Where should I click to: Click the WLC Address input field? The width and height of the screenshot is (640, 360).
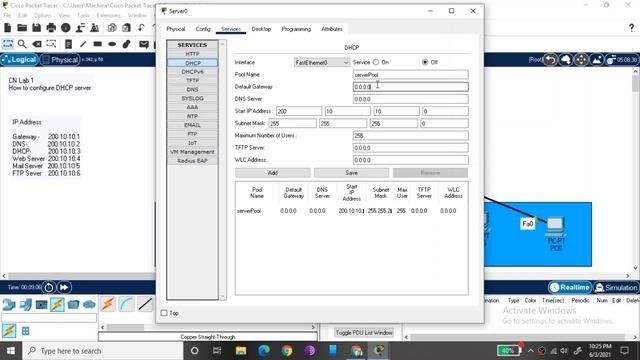[410, 160]
